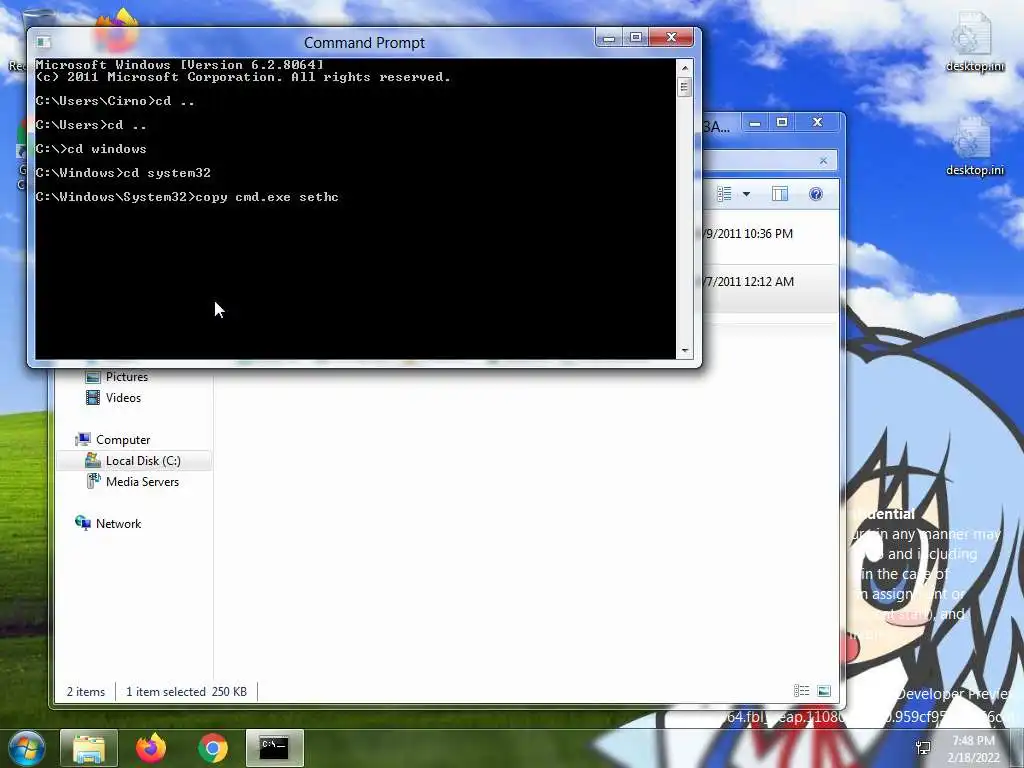Switch Explorer to large thumbnails view in status bar
Screen dimensions: 1024x768
click(x=824, y=691)
